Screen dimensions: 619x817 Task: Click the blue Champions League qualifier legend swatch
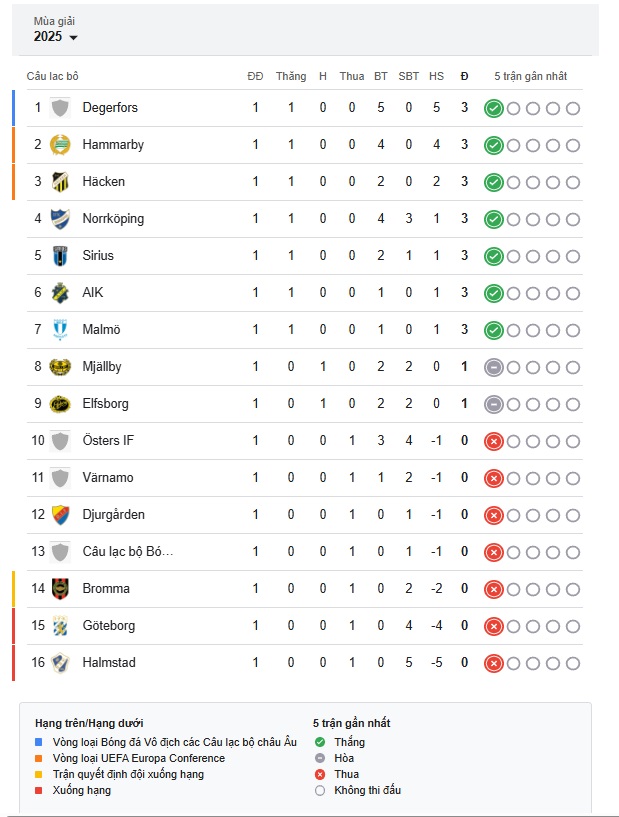point(39,742)
